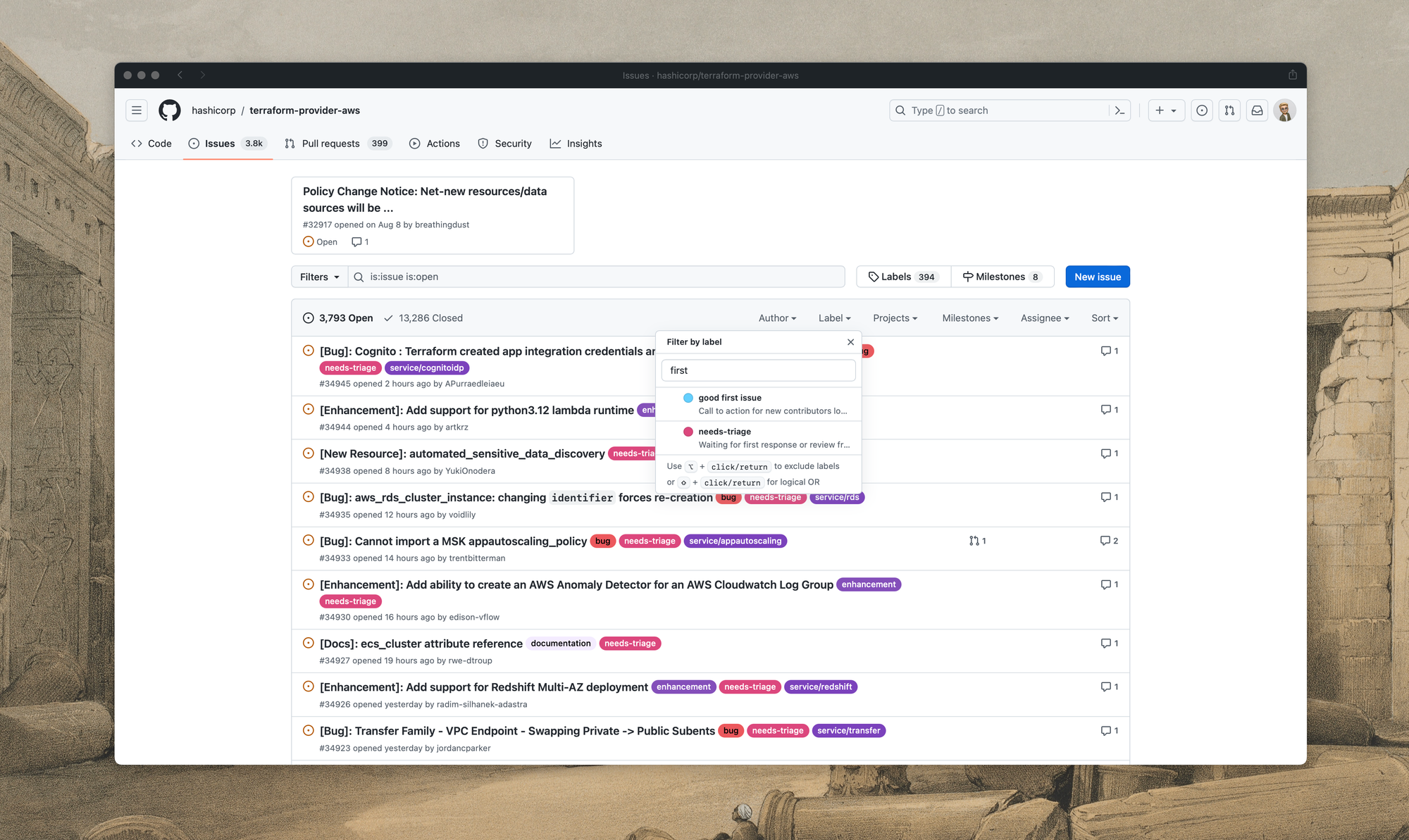Click the GitHub Octocat logo
This screenshot has width=1409, height=840.
(x=169, y=111)
